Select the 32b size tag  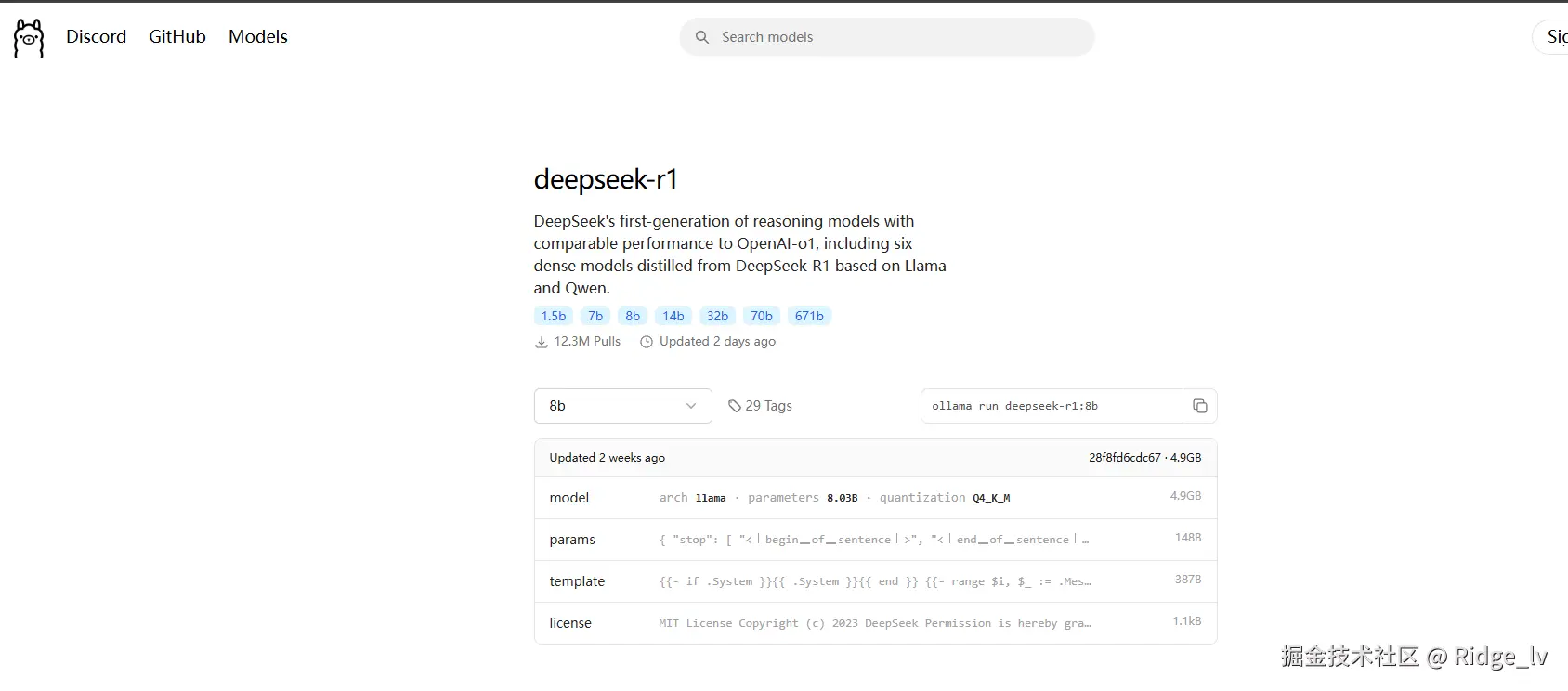coord(718,316)
